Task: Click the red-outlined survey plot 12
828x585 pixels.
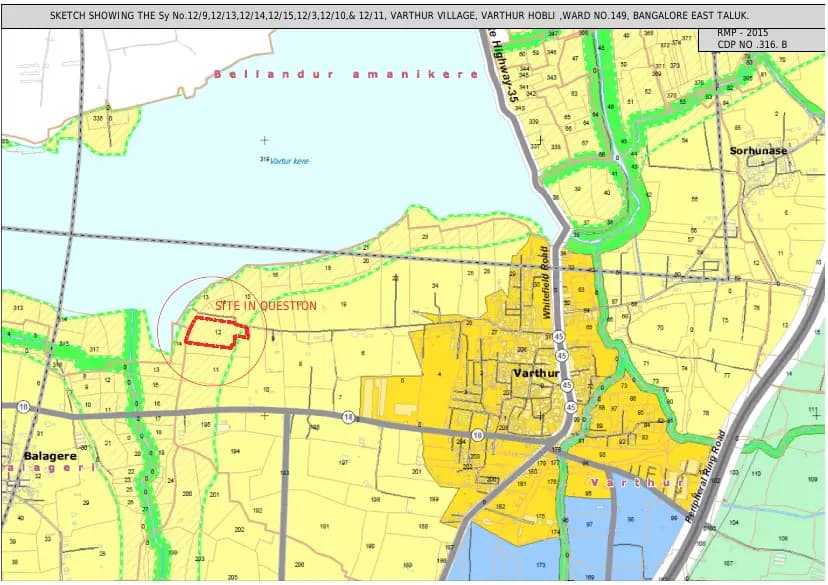Action: click(x=217, y=333)
